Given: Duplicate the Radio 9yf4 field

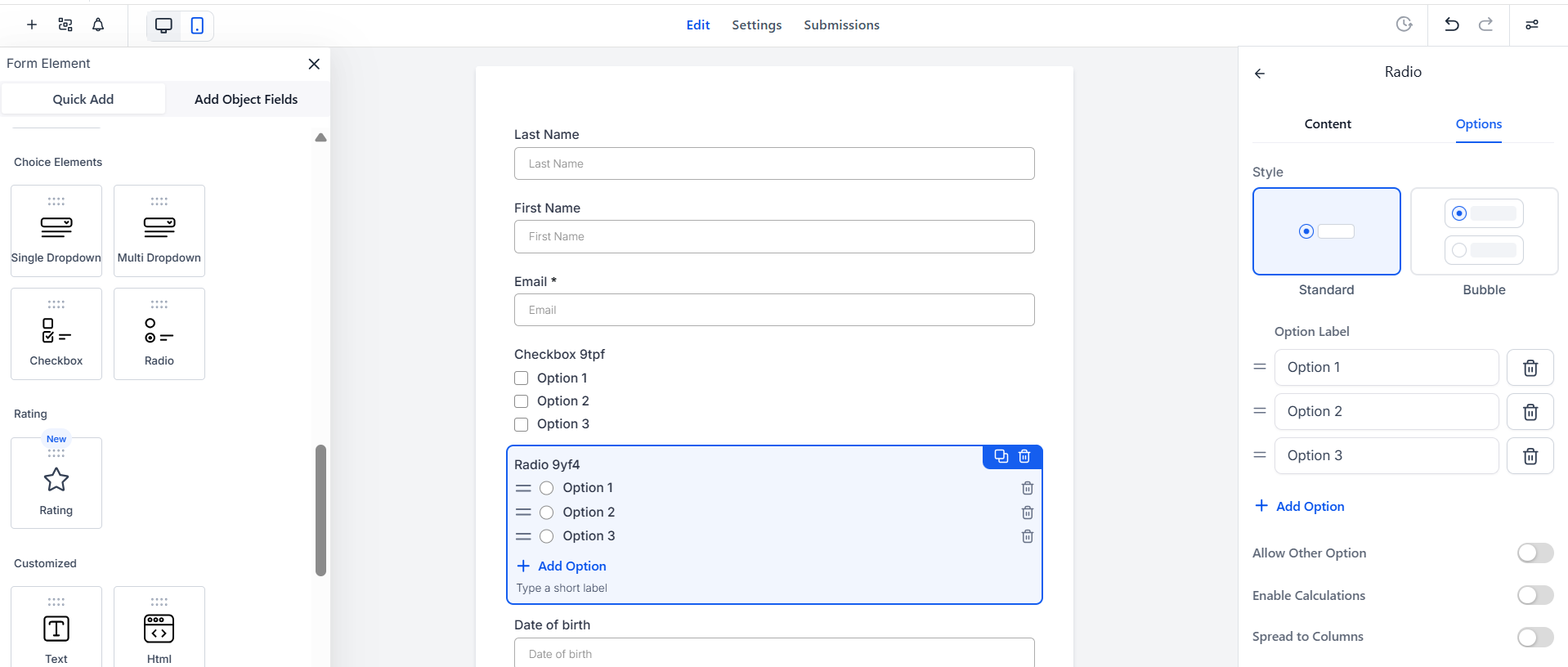Looking at the screenshot, I should point(1001,456).
